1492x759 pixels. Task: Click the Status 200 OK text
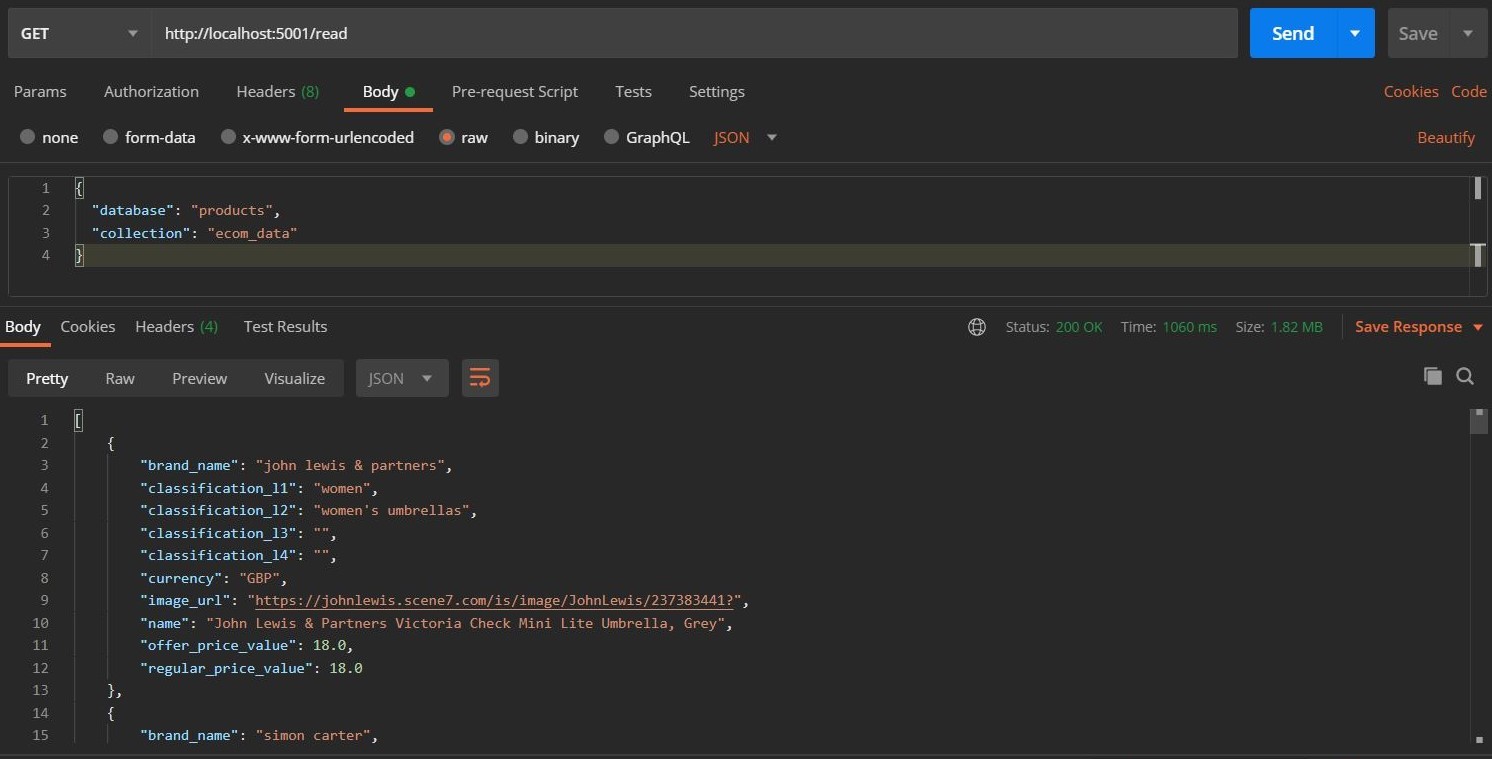1054,327
